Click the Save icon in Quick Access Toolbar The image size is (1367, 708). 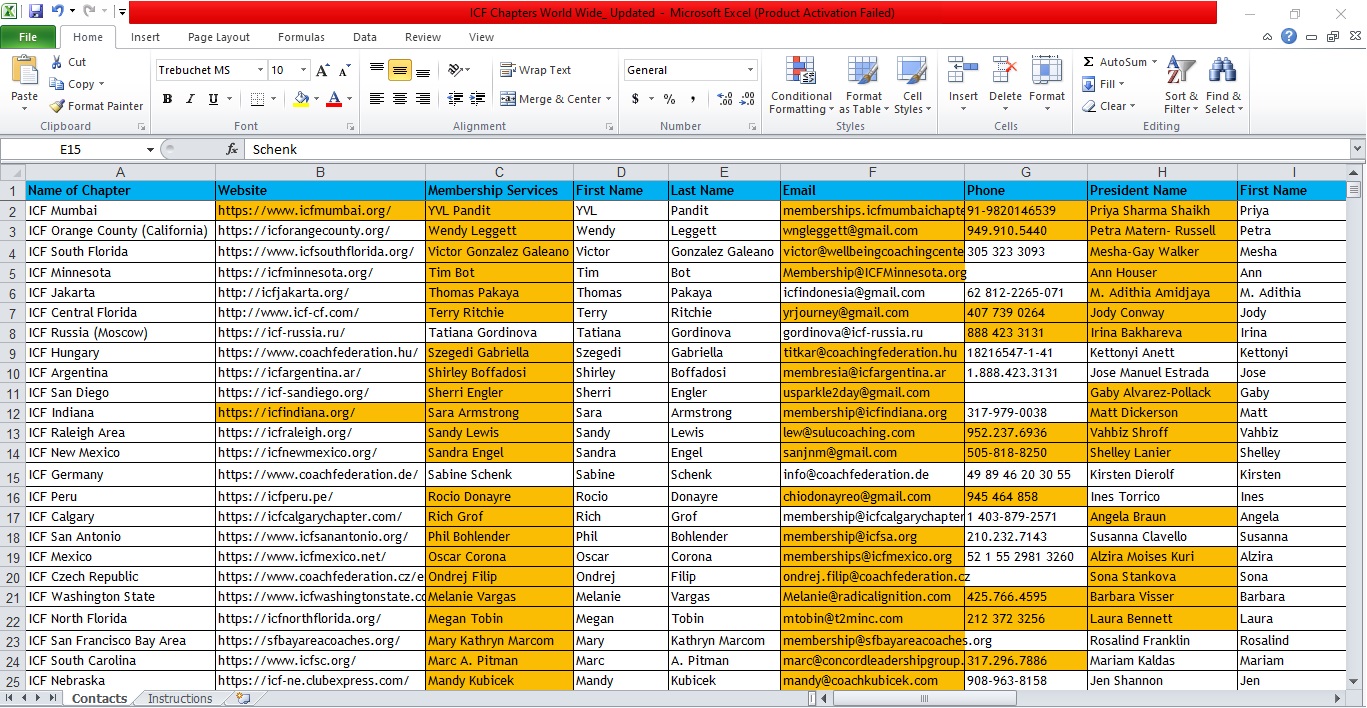(36, 12)
